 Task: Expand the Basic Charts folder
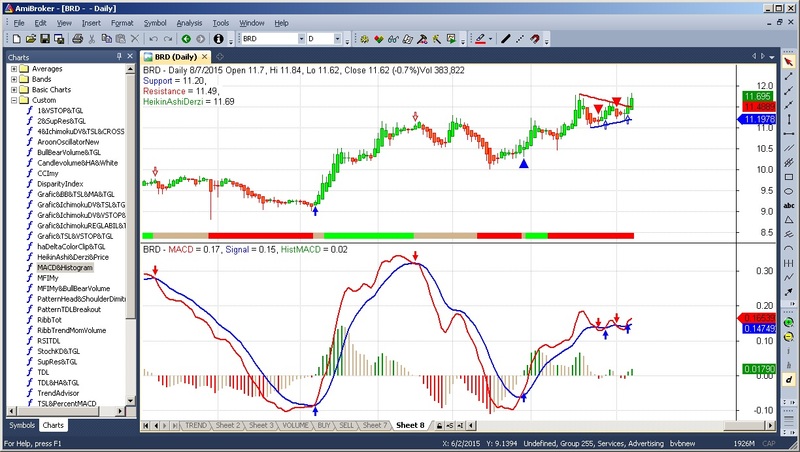coord(14,90)
